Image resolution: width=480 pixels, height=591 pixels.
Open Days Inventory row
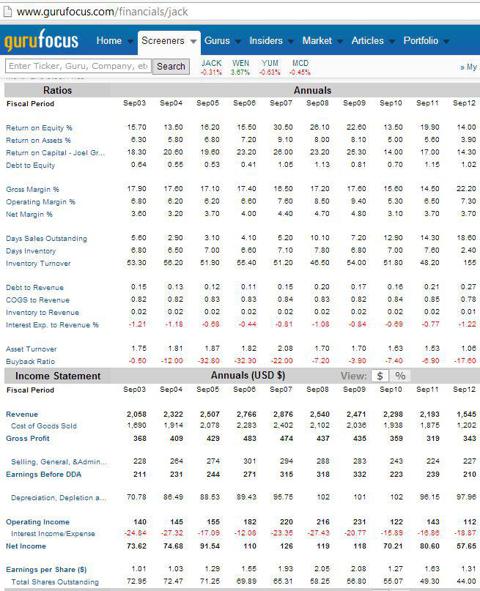click(x=31, y=251)
